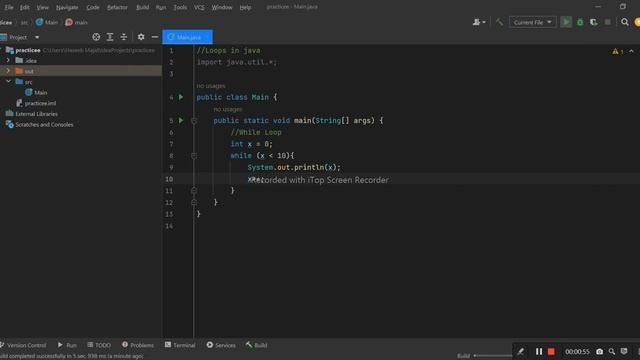Open the Tools menu
Screen dimensions: 640x360
pyautogui.click(x=180, y=7)
